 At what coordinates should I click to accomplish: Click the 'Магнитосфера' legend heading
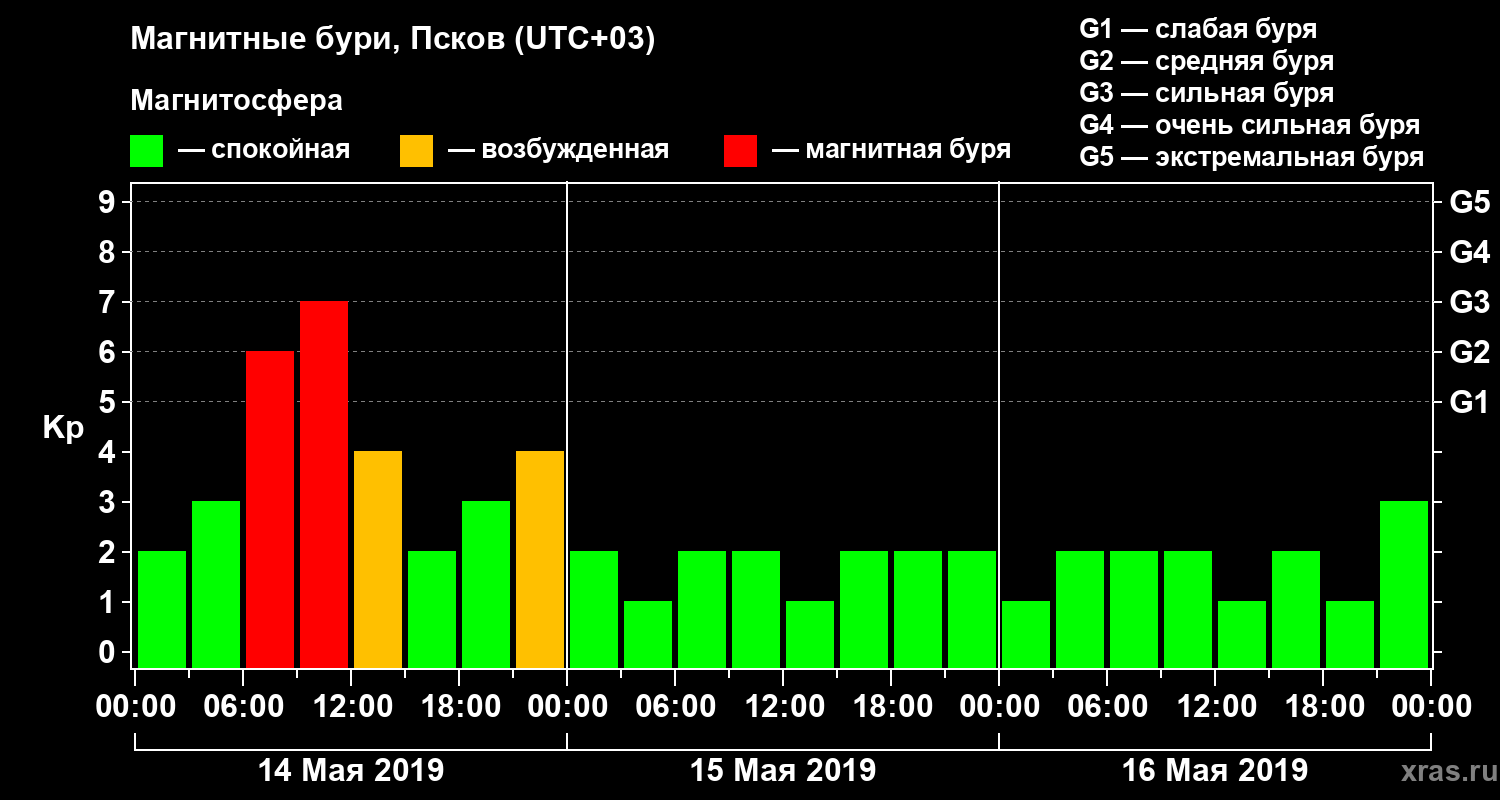(x=236, y=101)
